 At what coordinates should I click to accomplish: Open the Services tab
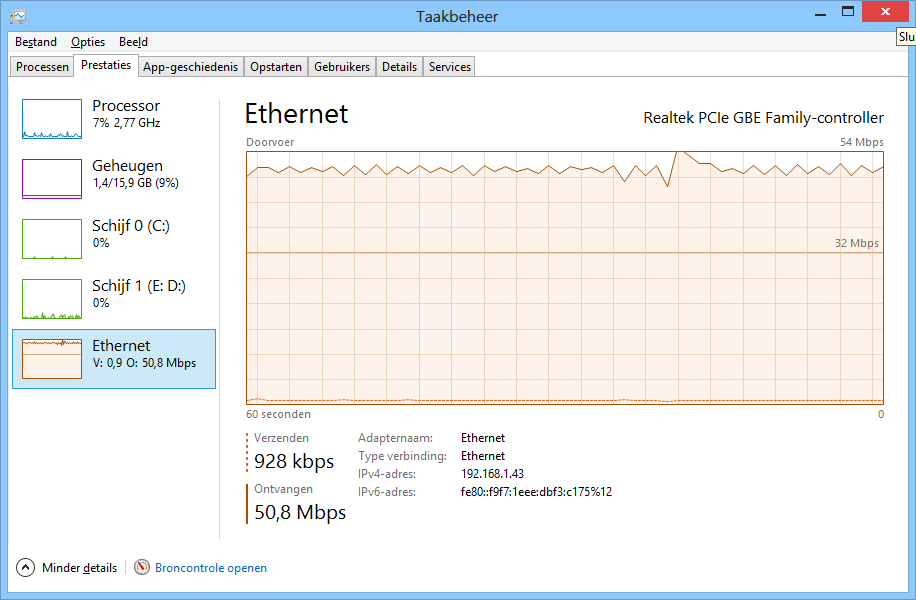(448, 67)
